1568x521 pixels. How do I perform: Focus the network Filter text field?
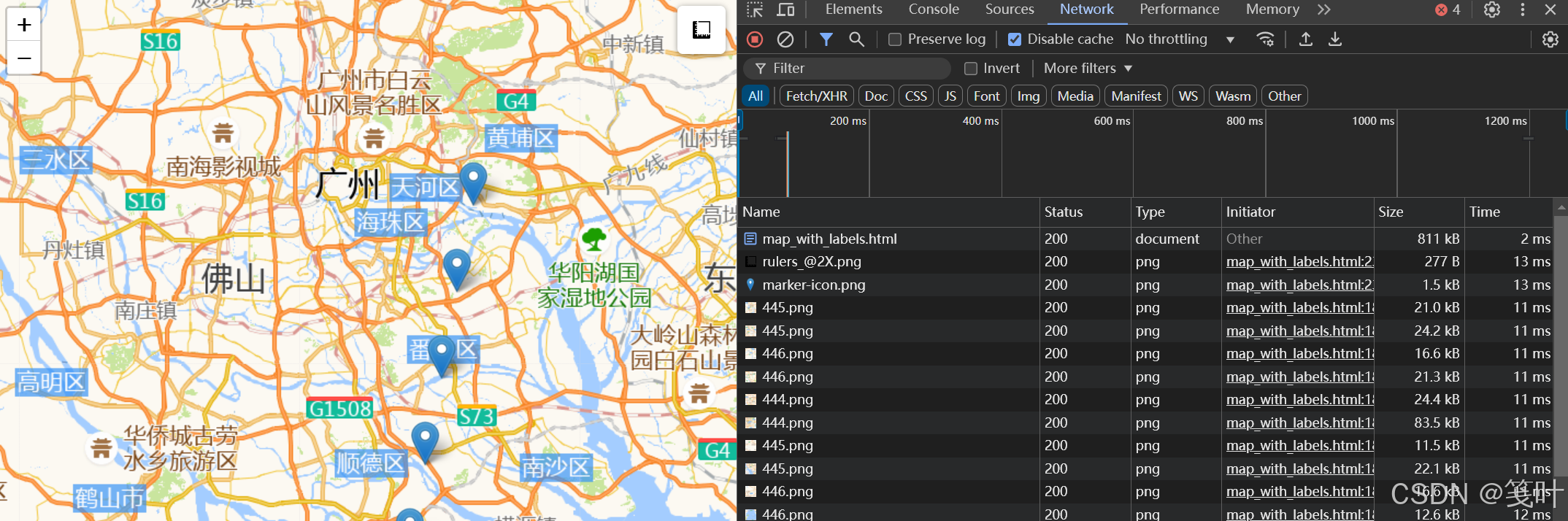[x=847, y=69]
